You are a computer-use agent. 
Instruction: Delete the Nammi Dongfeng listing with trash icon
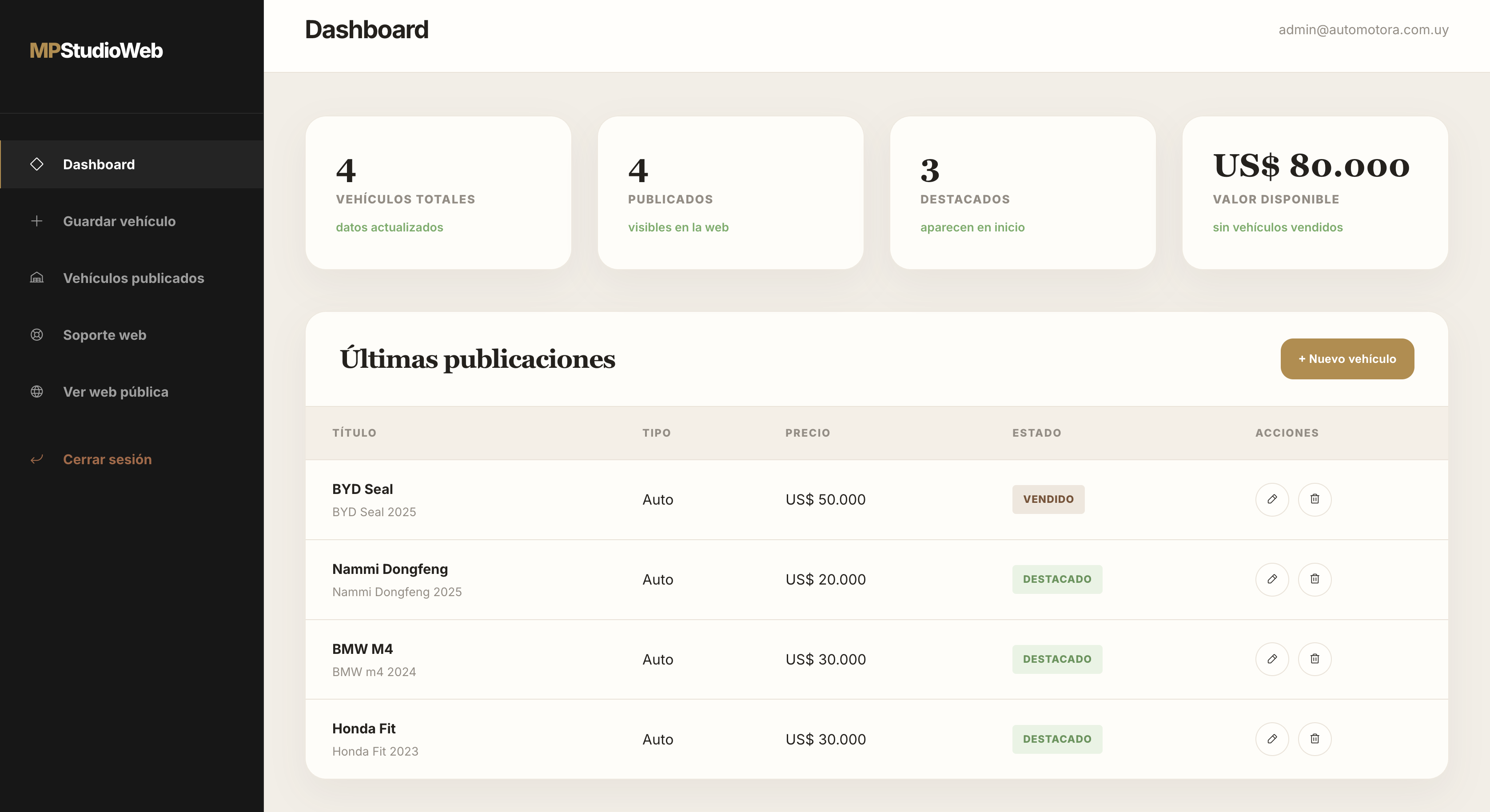coord(1315,579)
